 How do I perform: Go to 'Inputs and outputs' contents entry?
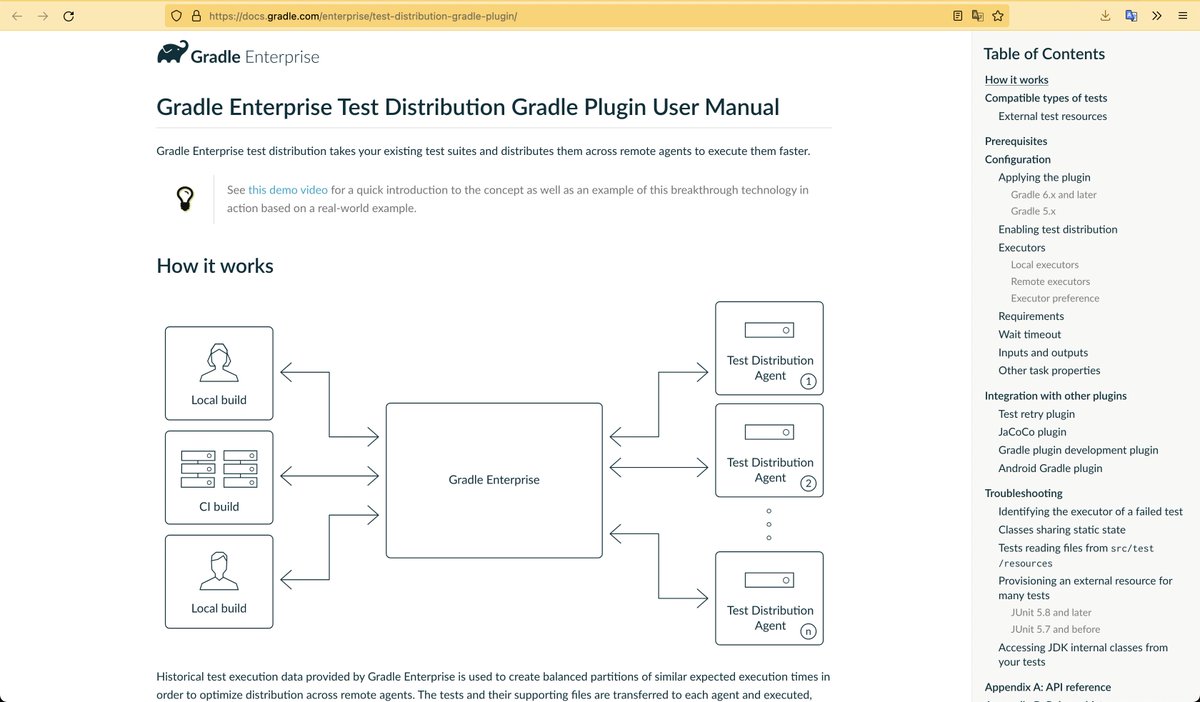(x=1043, y=352)
